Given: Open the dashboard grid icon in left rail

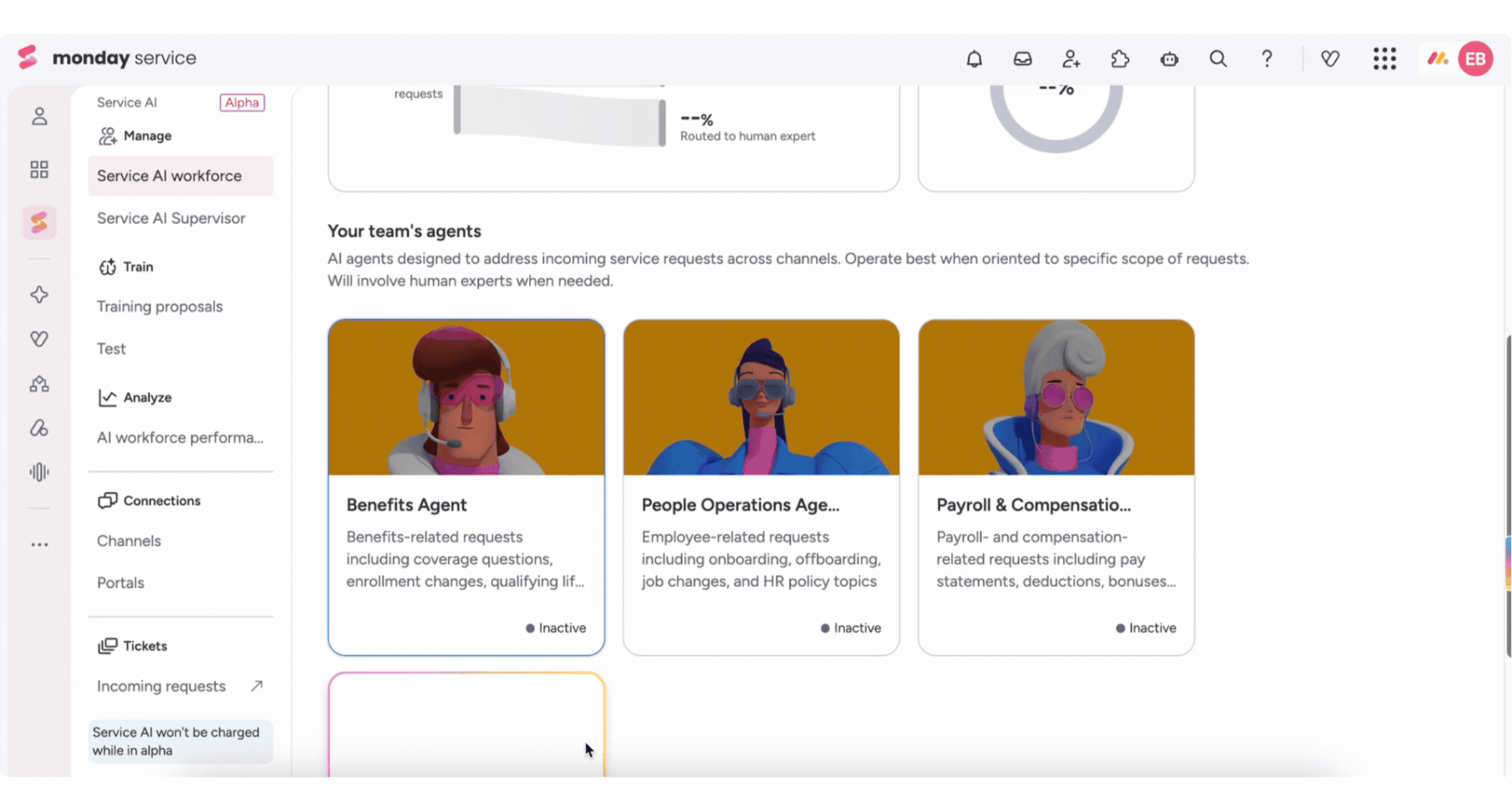Looking at the screenshot, I should click(39, 170).
